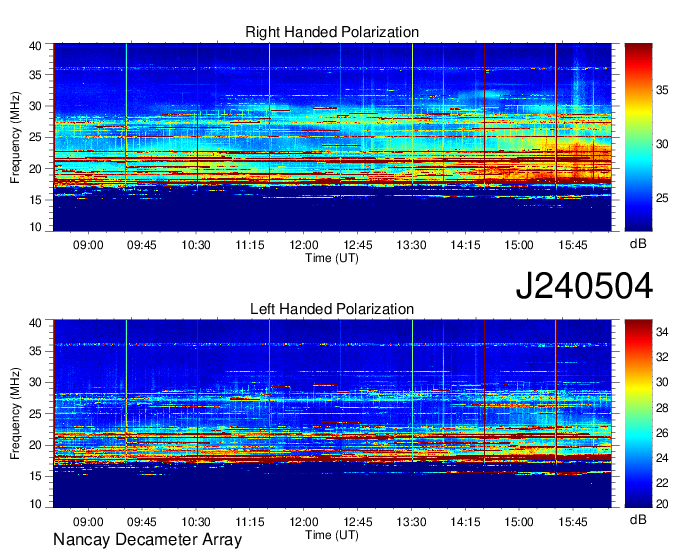This screenshot has width=680, height=552.
Task: Click 34 dB tick on bottom color bar
Action: [662, 332]
